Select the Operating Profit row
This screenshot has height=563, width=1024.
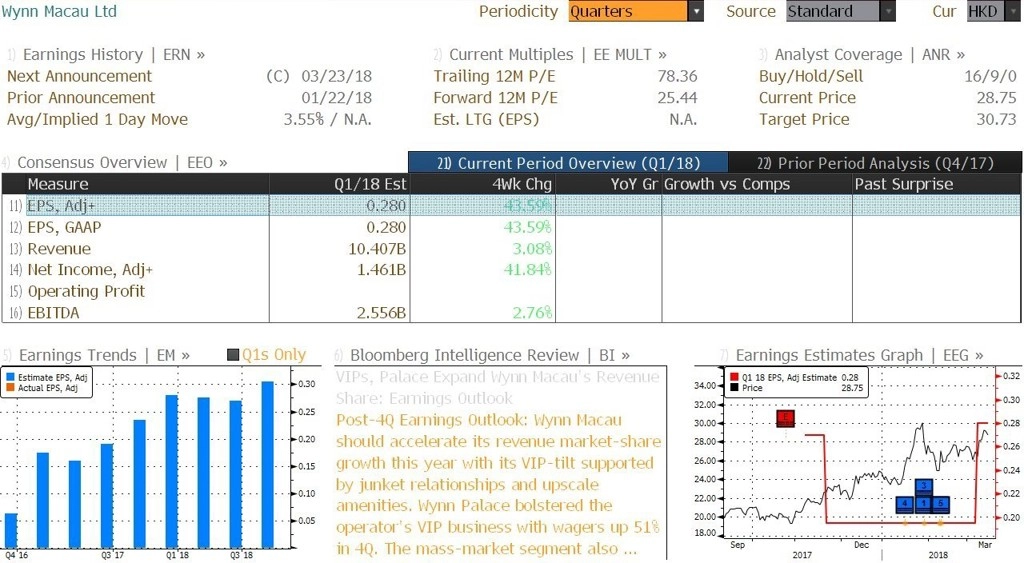click(x=511, y=291)
